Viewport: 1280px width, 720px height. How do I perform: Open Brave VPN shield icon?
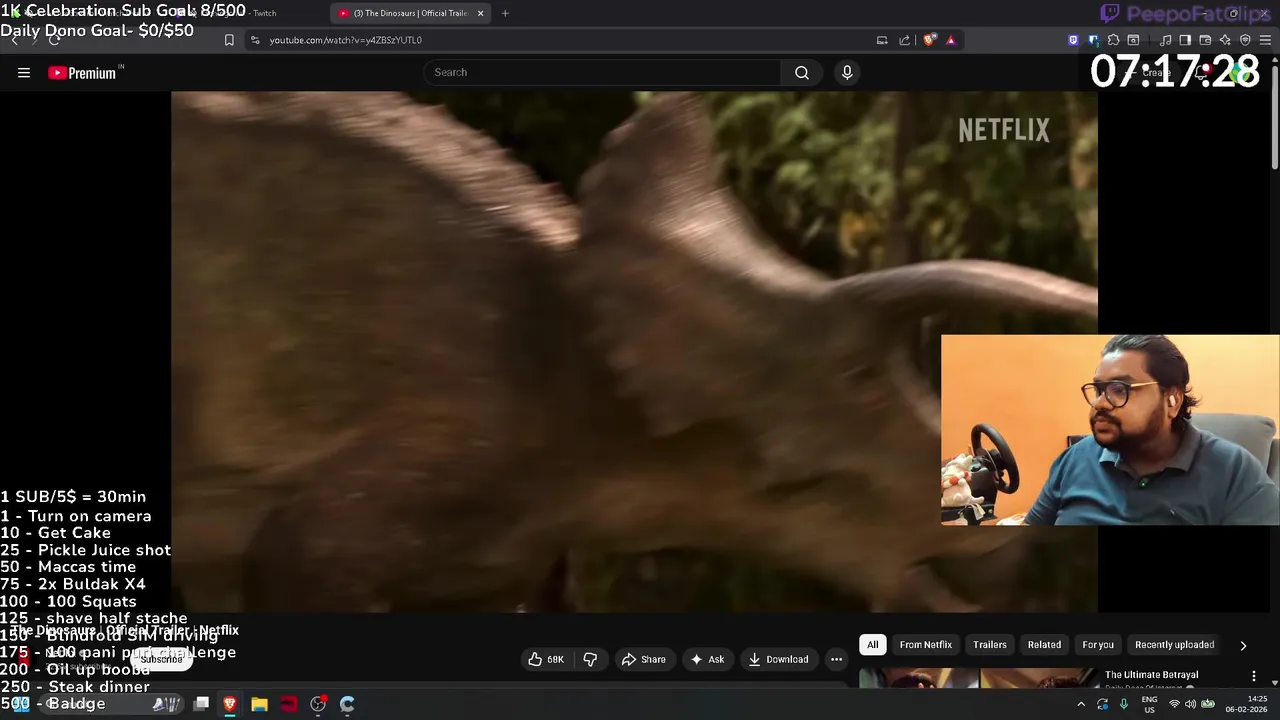(x=1245, y=40)
